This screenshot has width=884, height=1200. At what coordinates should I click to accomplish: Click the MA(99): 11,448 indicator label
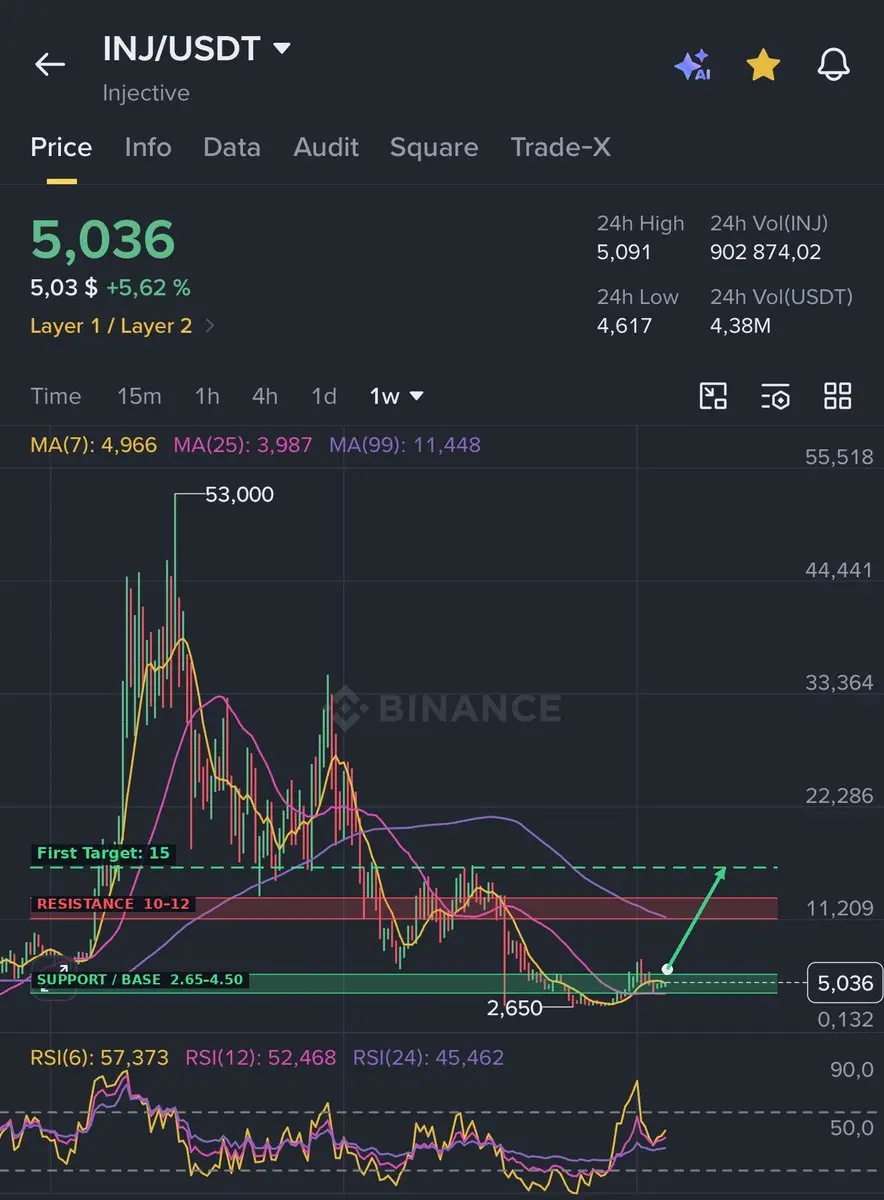[405, 445]
